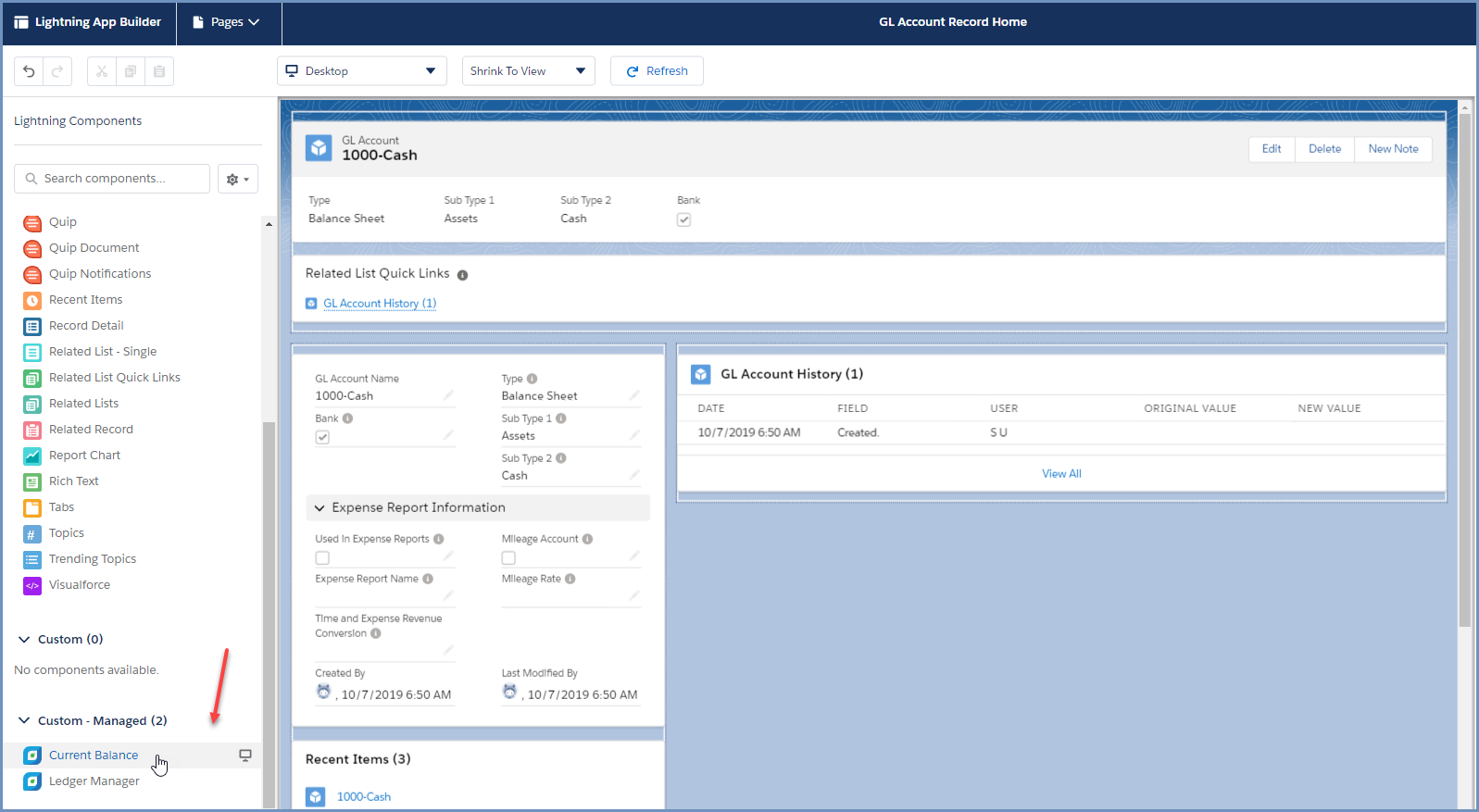Screen dimensions: 1479x812
Task: Select the Visualforce component icon
Action: [32, 586]
